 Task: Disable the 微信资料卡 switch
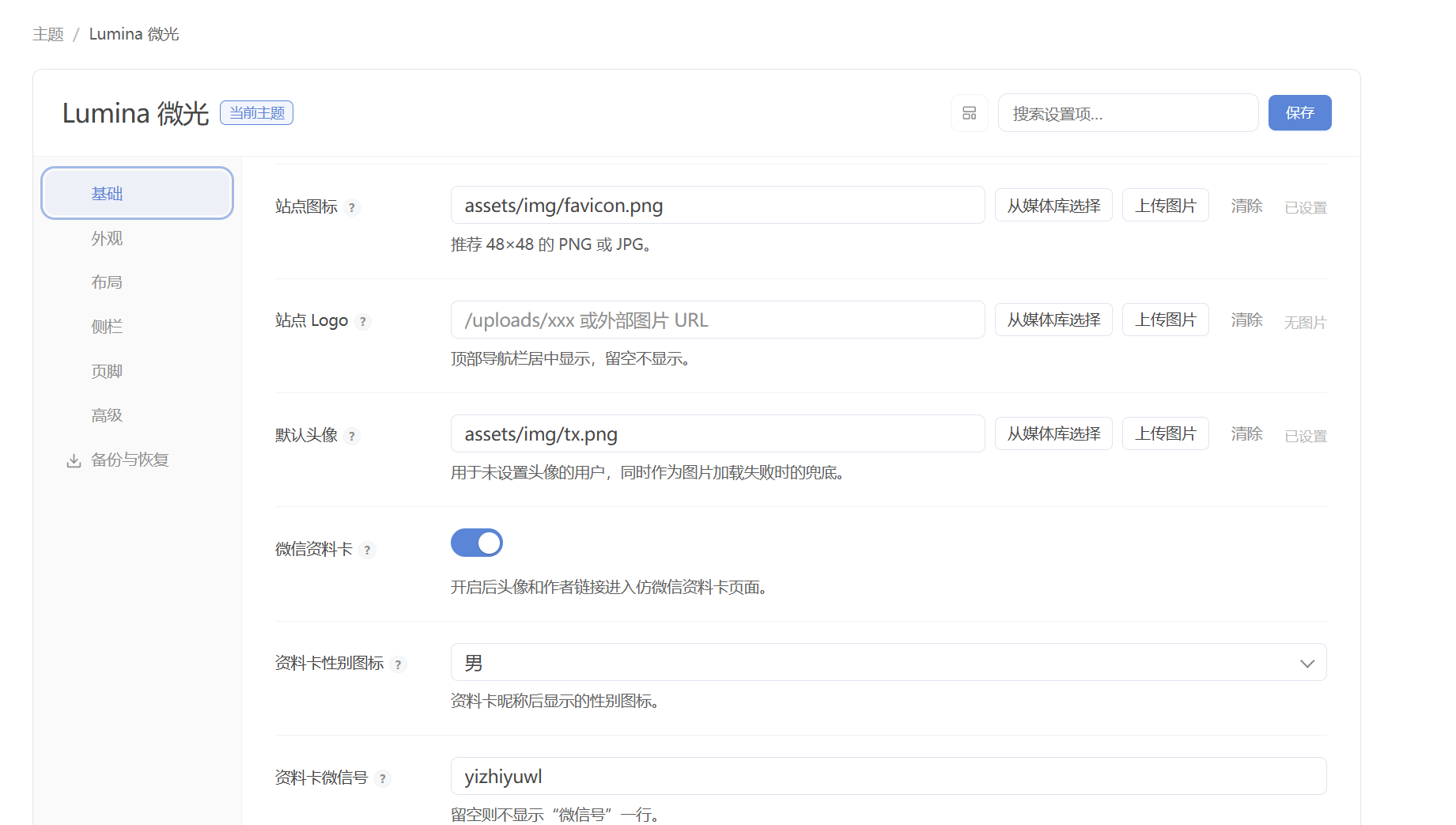point(477,543)
